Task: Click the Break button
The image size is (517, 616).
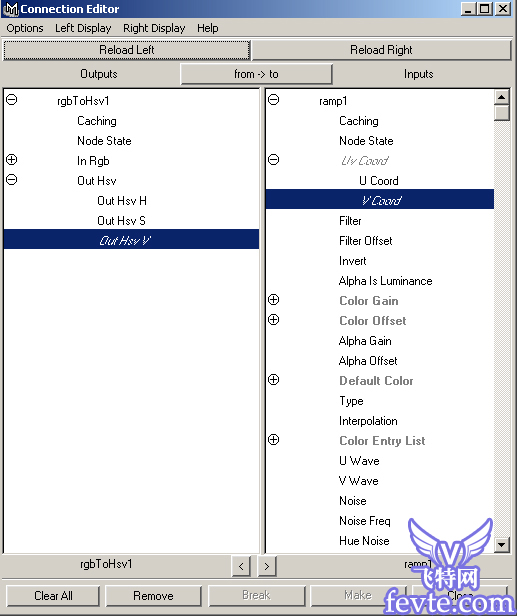Action: tap(256, 596)
